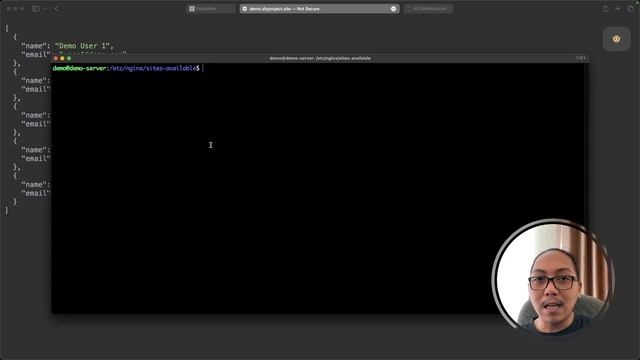
Task: Click the extension badge icon on page
Action: (x=616, y=39)
